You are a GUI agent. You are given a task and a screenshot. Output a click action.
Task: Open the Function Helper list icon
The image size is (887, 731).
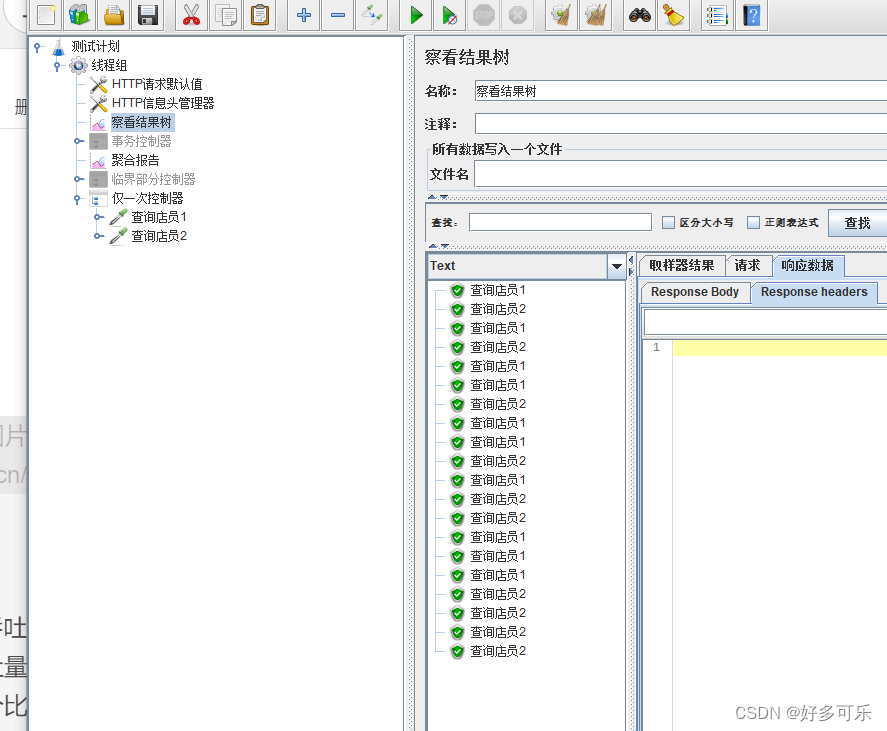click(717, 15)
